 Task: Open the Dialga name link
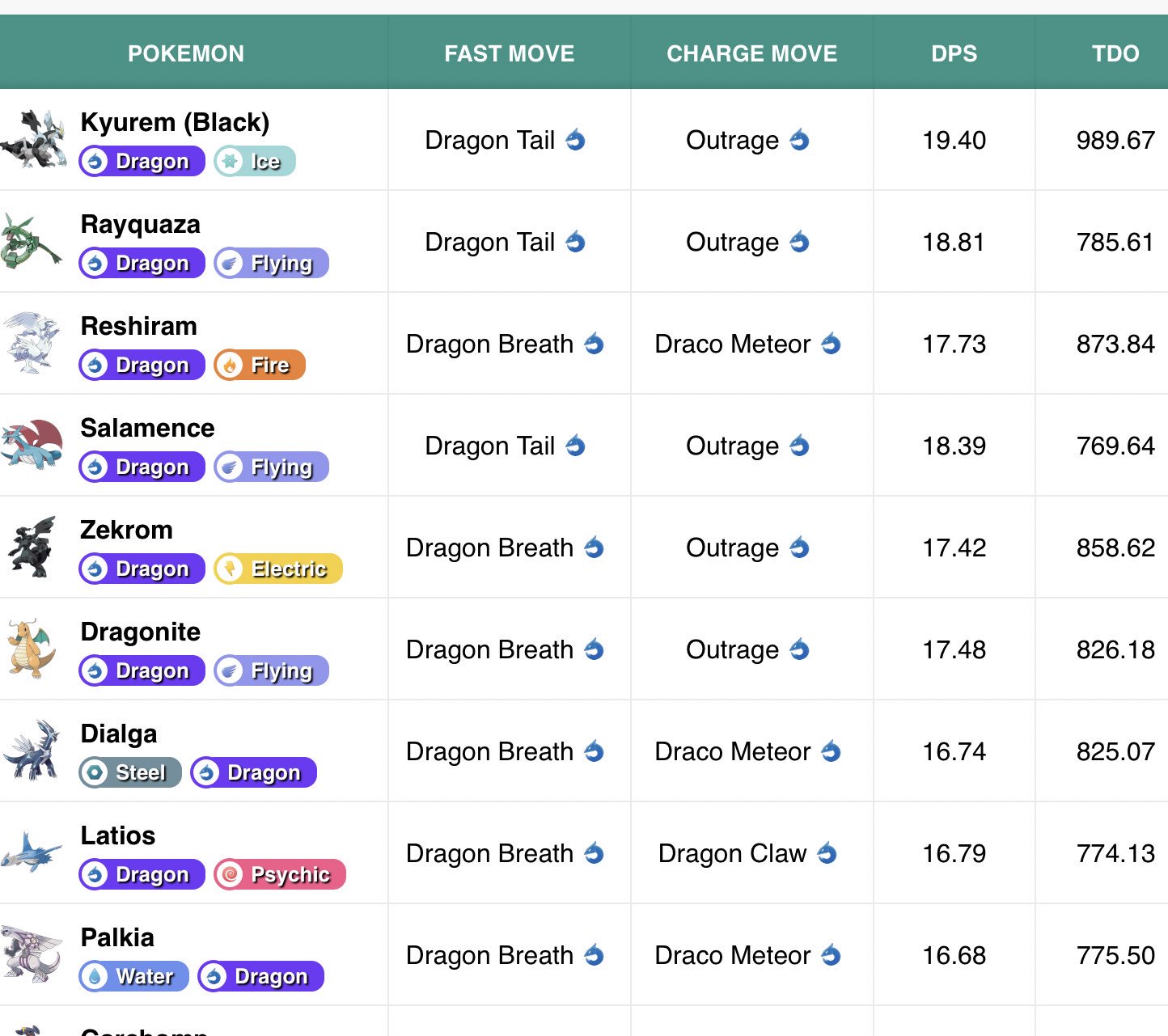(118, 734)
